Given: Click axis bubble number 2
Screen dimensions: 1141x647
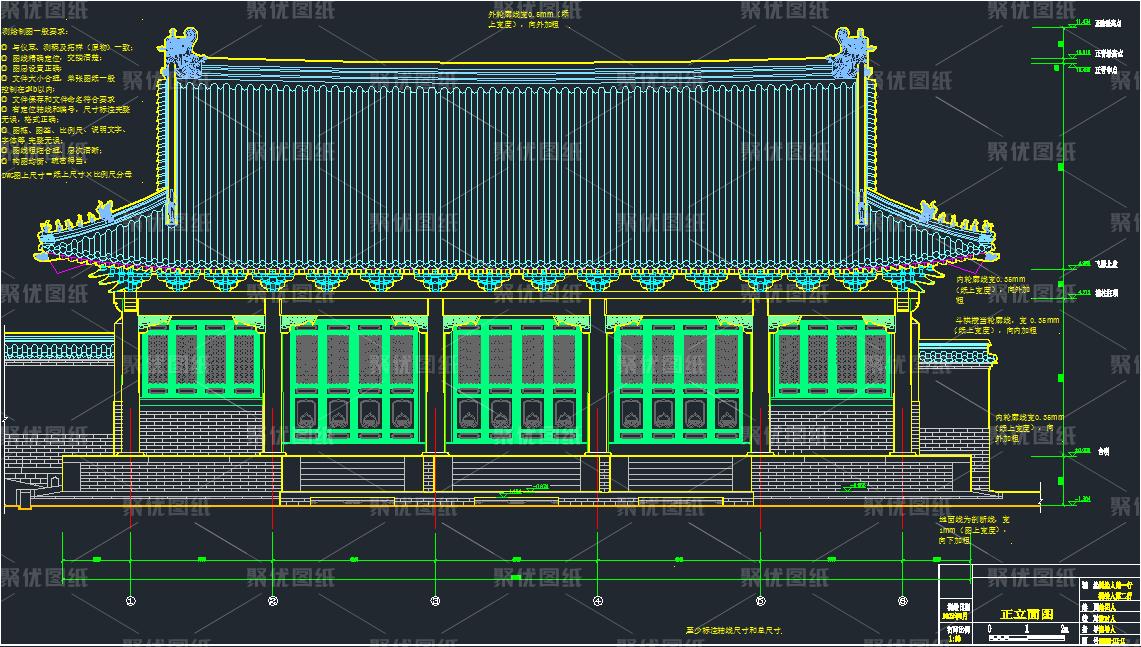Looking at the screenshot, I should [x=273, y=600].
